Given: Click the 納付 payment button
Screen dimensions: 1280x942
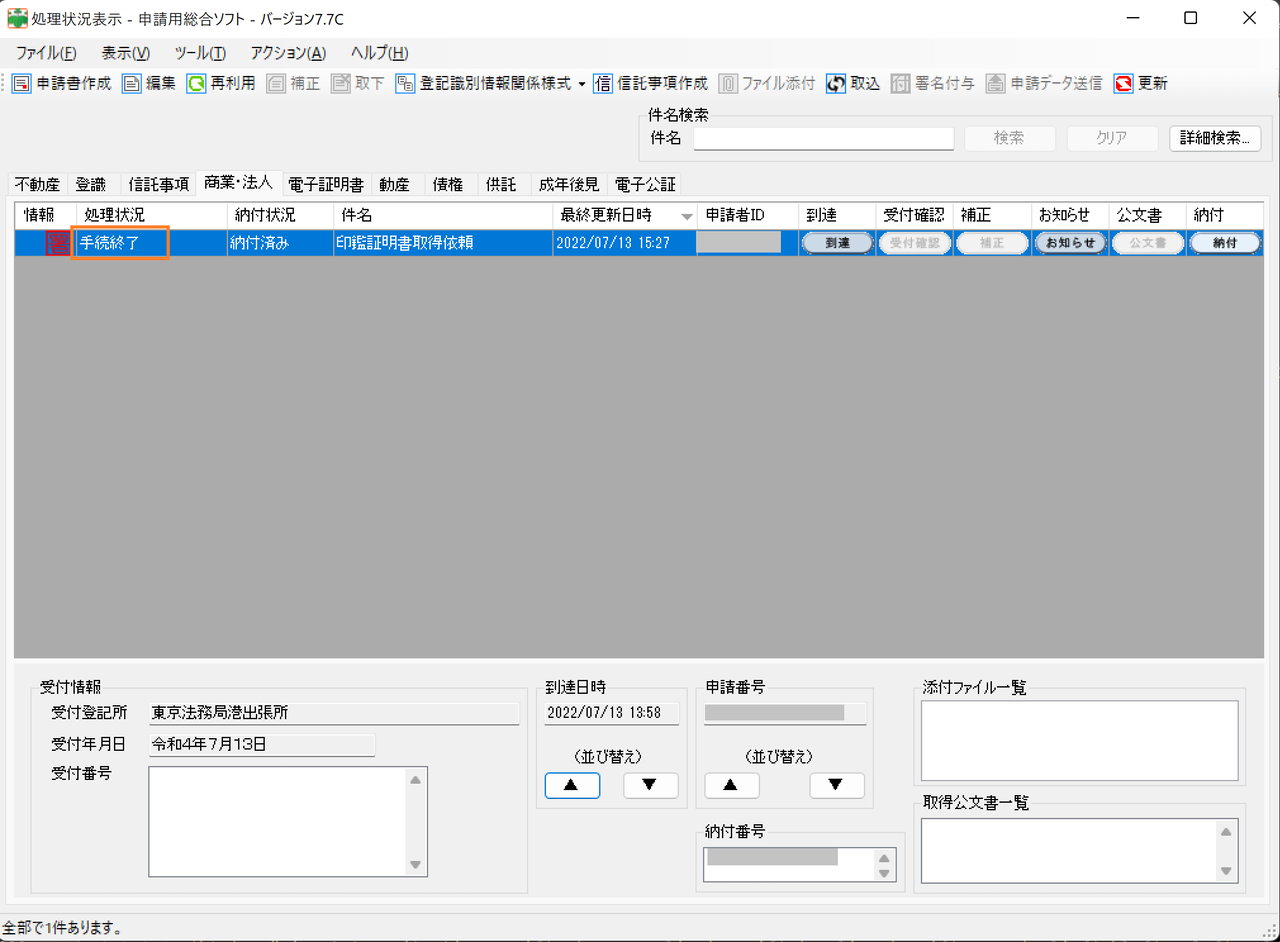Looking at the screenshot, I should click(x=1224, y=242).
